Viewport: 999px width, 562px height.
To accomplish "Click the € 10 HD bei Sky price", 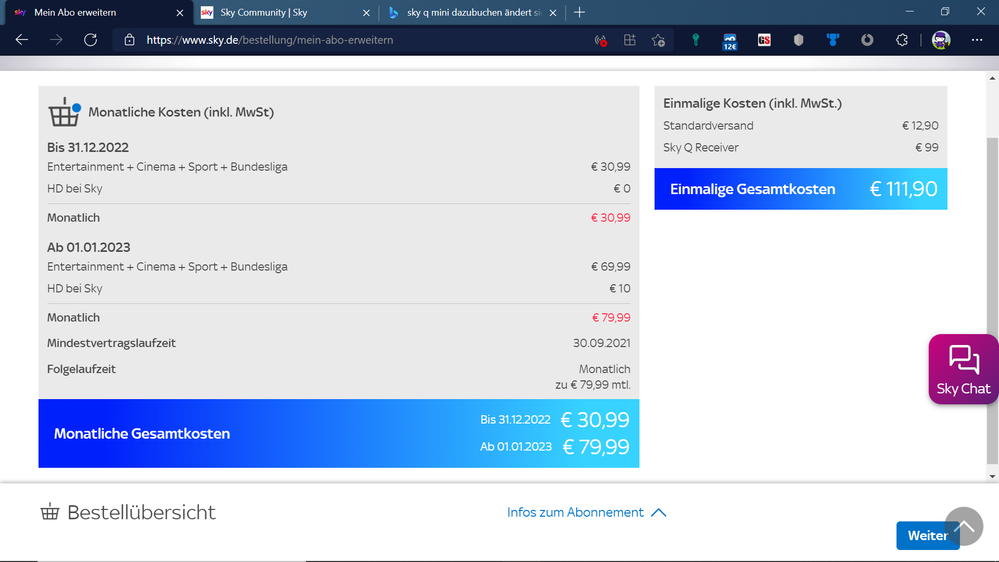I will tap(619, 288).
